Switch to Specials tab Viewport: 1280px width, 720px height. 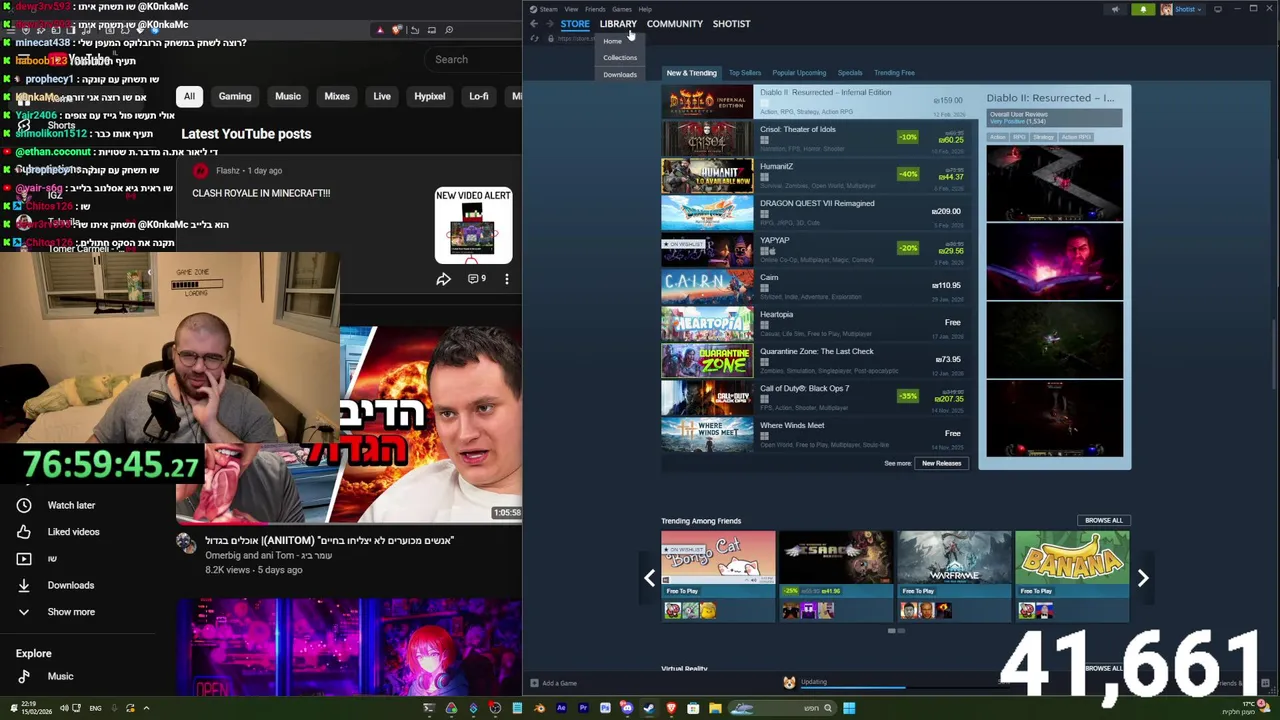click(850, 73)
